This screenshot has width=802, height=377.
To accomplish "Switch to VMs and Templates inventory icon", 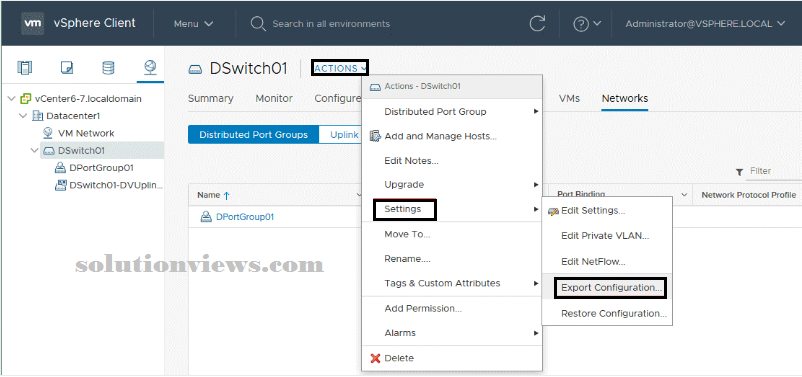I will pos(67,68).
